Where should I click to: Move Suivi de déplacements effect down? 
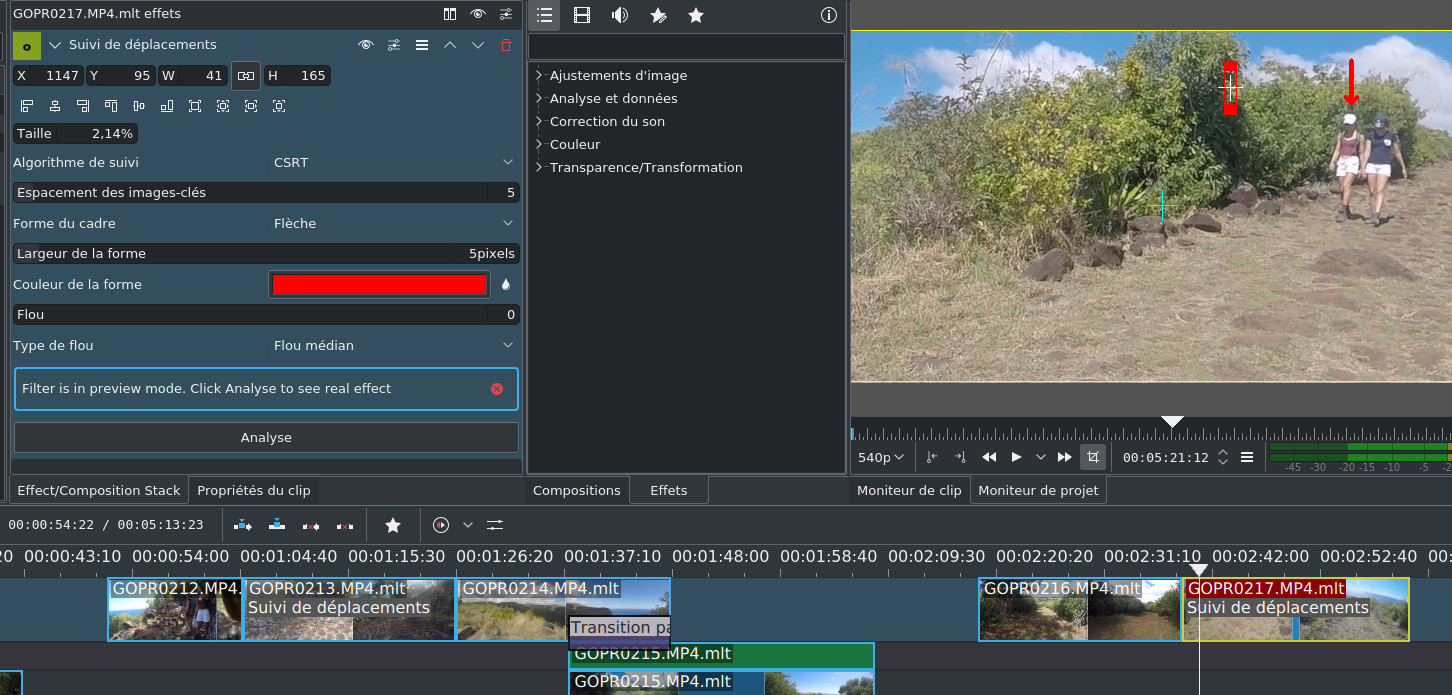pos(478,45)
